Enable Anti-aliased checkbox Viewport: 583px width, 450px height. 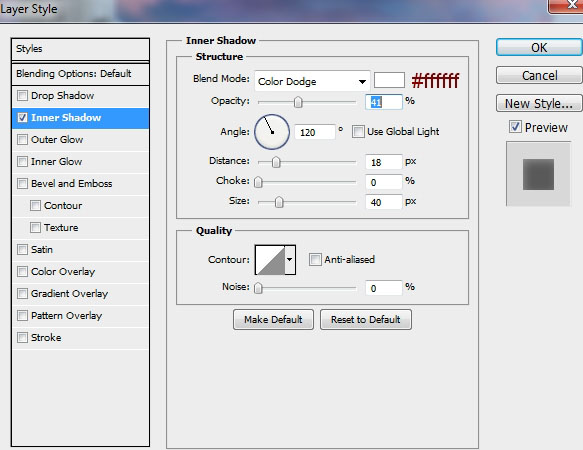click(315, 260)
